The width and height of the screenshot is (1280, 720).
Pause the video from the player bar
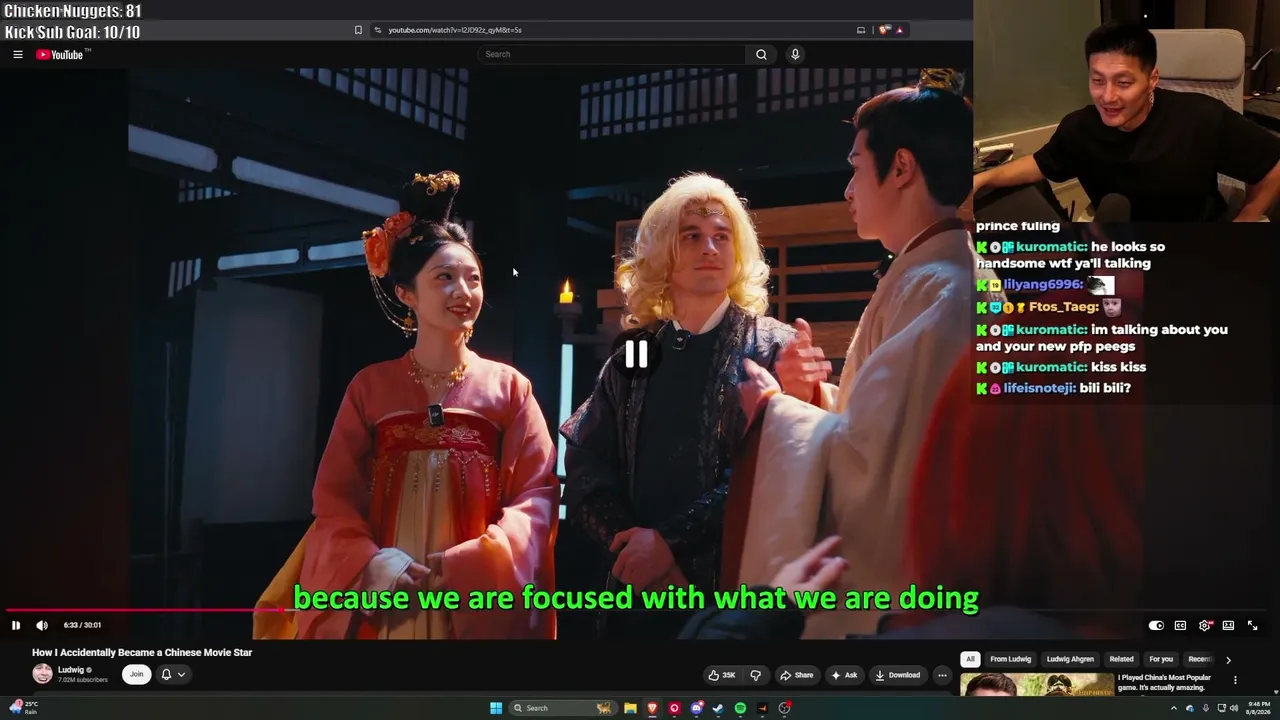(16, 625)
